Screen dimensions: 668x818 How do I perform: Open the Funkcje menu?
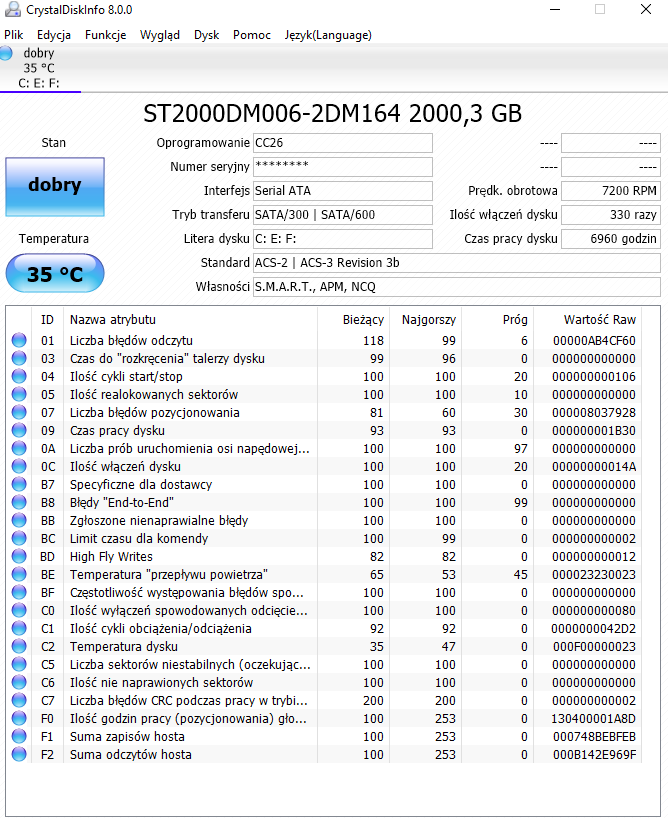tap(105, 35)
